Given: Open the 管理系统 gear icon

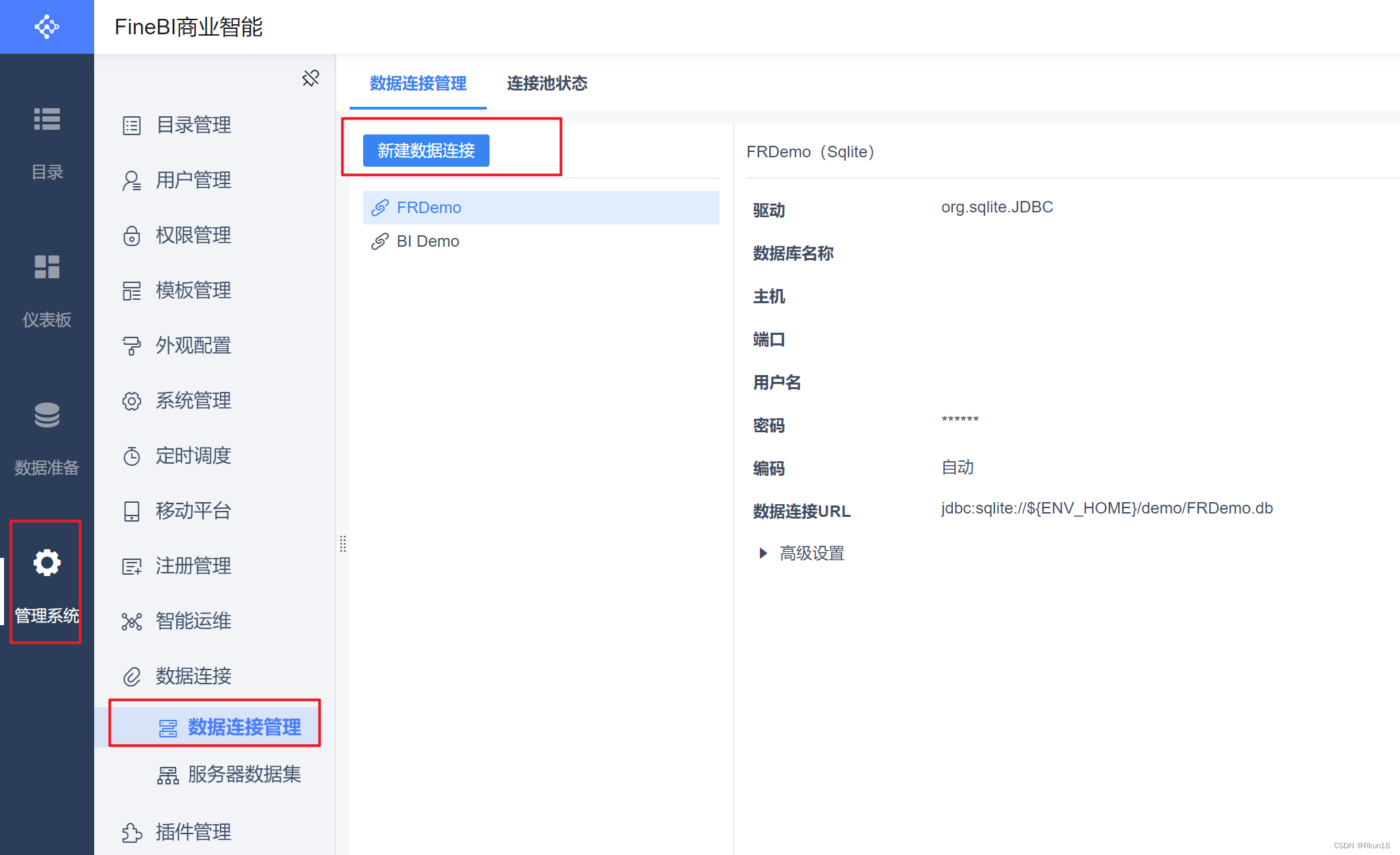Looking at the screenshot, I should click(47, 563).
